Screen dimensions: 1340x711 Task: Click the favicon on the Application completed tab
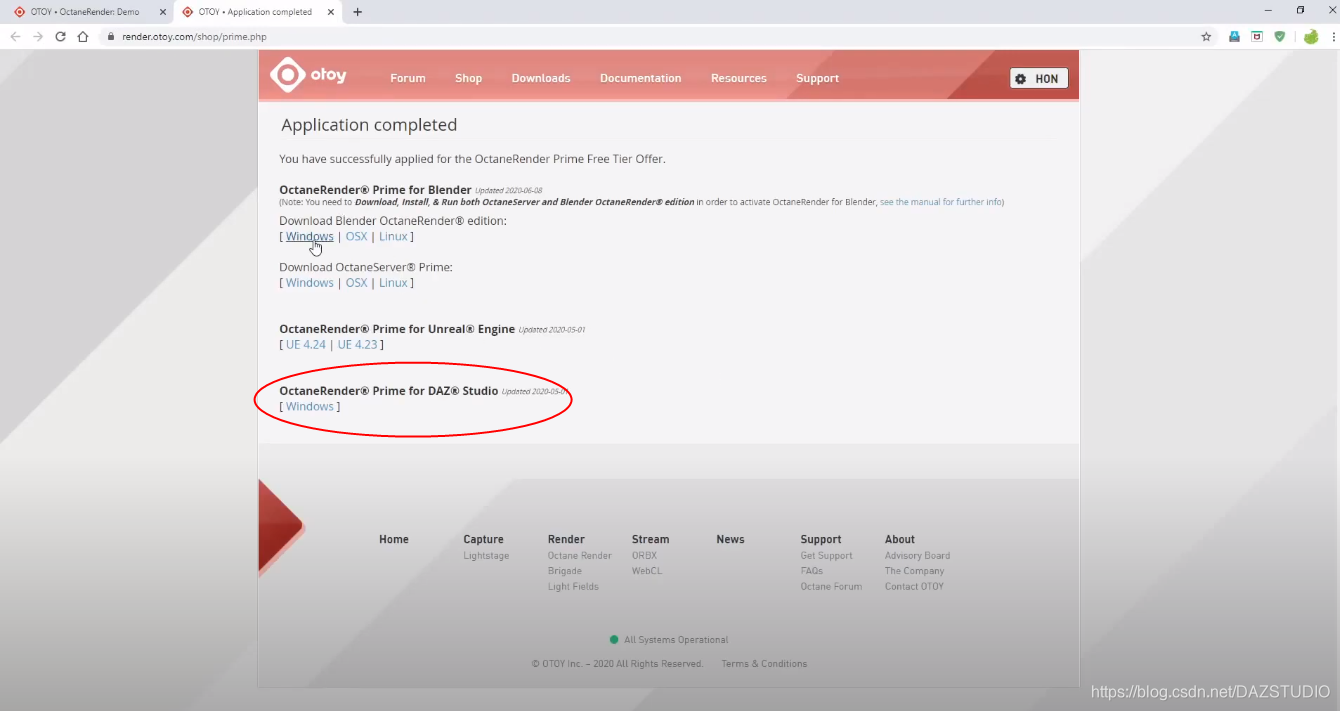click(x=187, y=12)
